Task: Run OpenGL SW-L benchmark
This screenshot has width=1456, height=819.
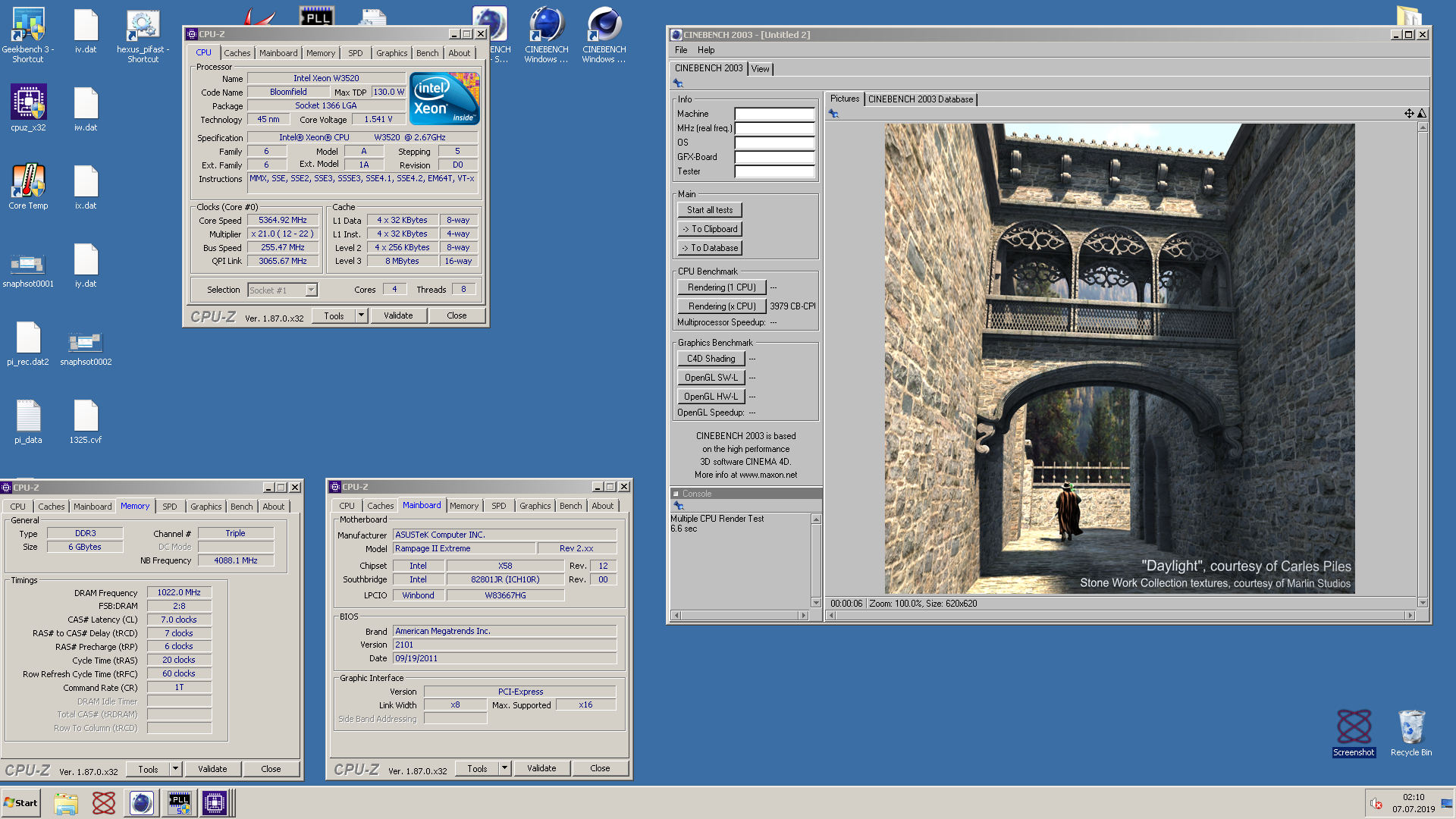Action: [711, 378]
